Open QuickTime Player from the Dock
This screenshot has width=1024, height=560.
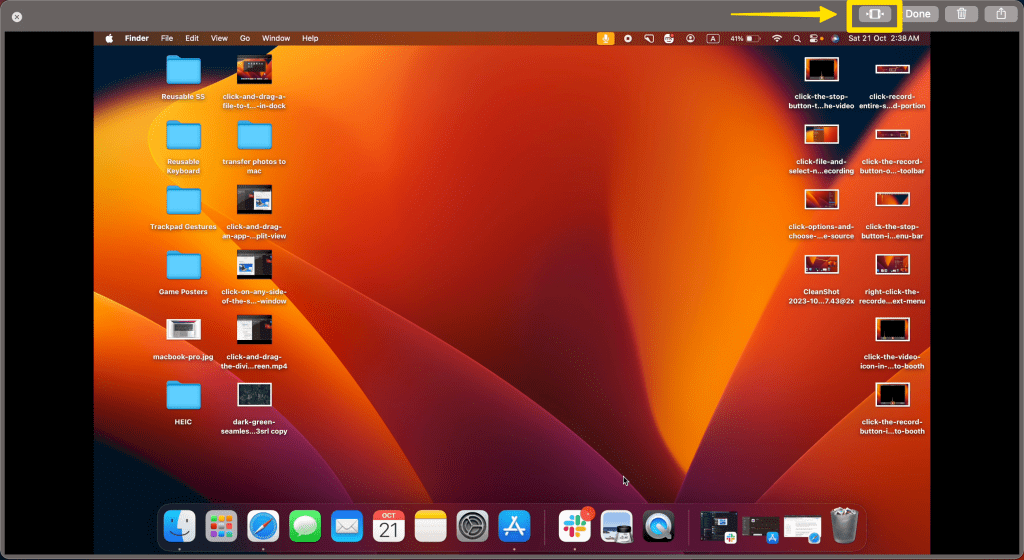(x=658, y=526)
